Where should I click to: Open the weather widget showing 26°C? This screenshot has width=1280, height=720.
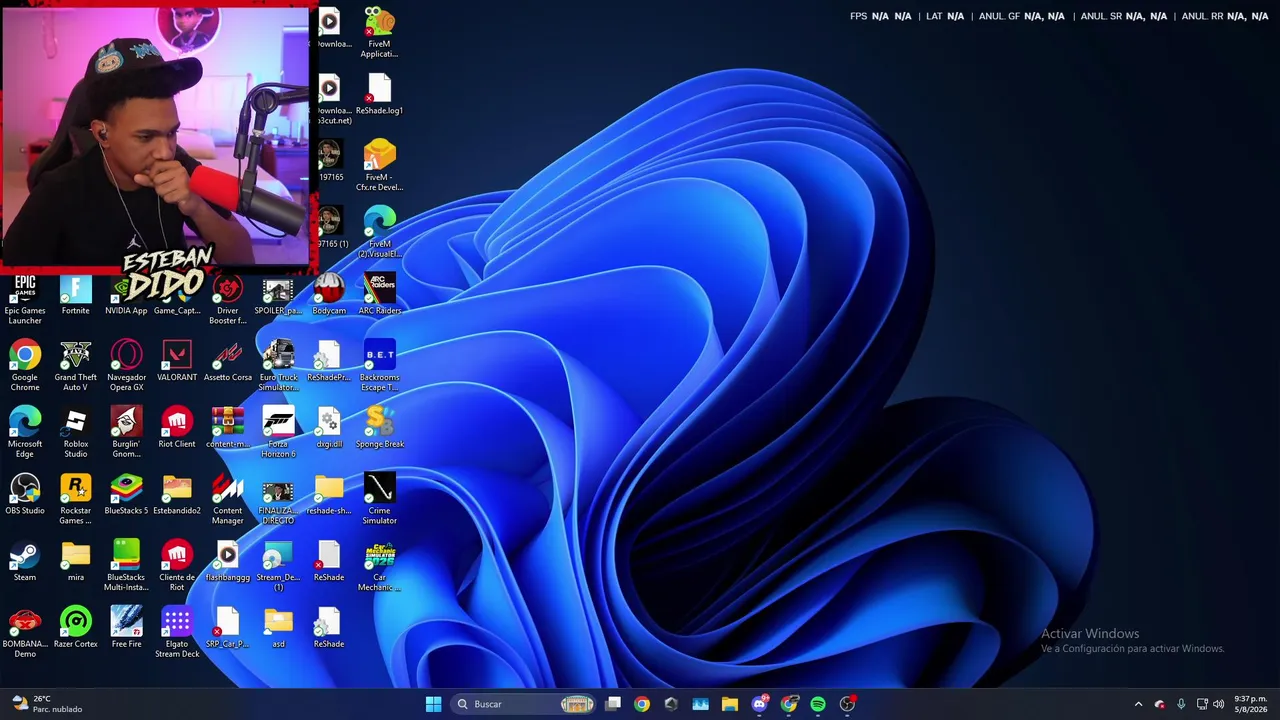click(x=48, y=704)
